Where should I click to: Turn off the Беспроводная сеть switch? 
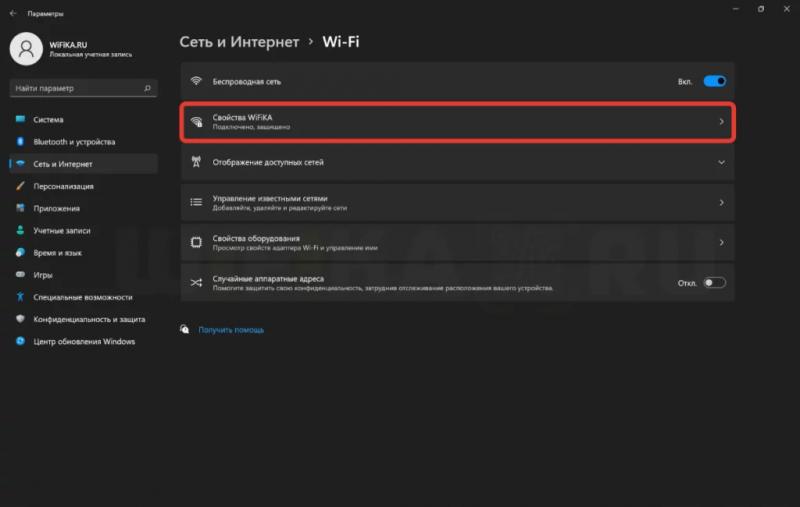[x=714, y=81]
